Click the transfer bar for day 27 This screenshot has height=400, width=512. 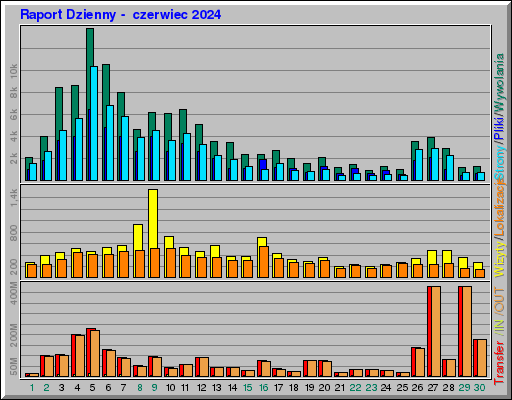point(434,331)
